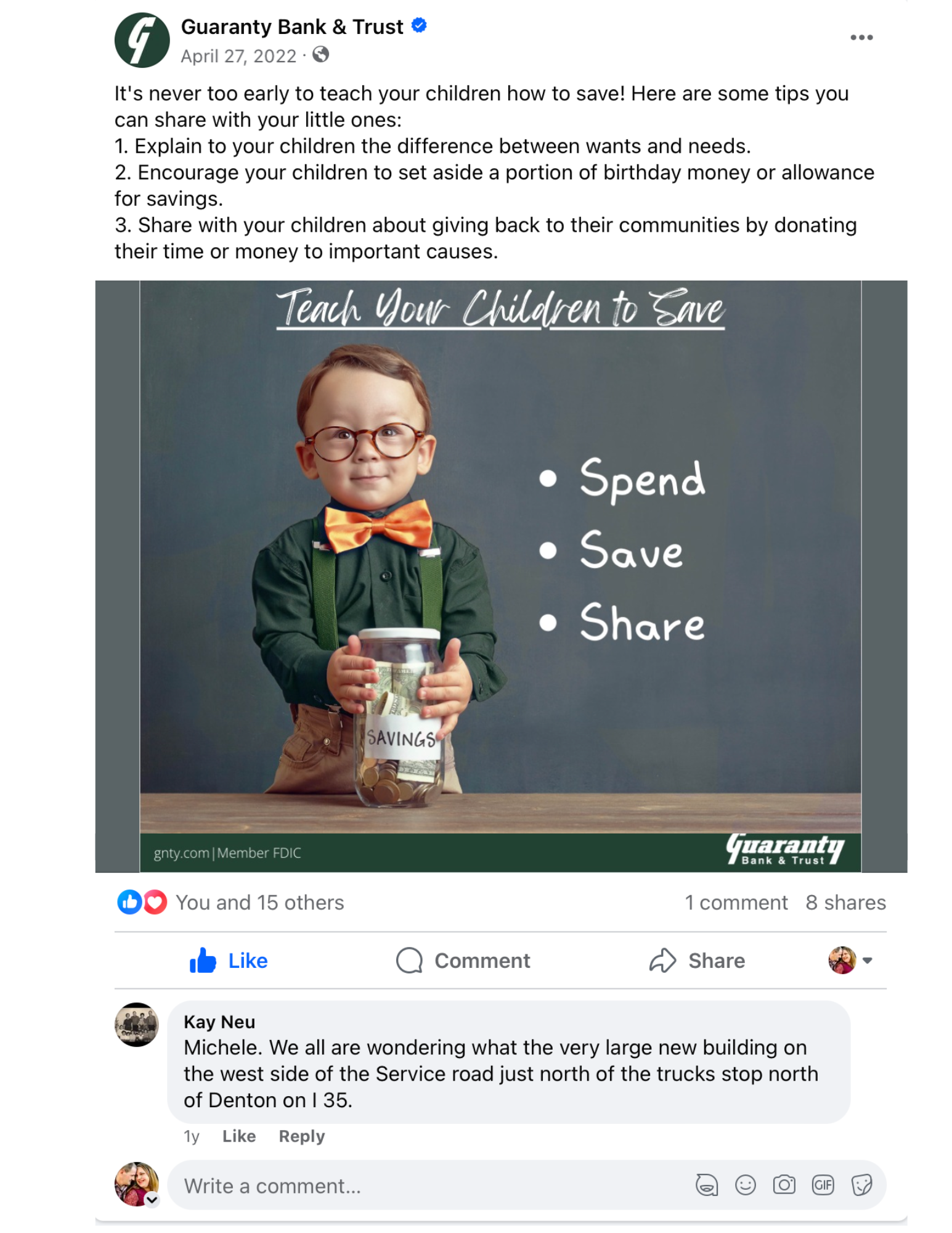The height and width of the screenshot is (1233, 952).
Task: Click the Share button
Action: 697,961
